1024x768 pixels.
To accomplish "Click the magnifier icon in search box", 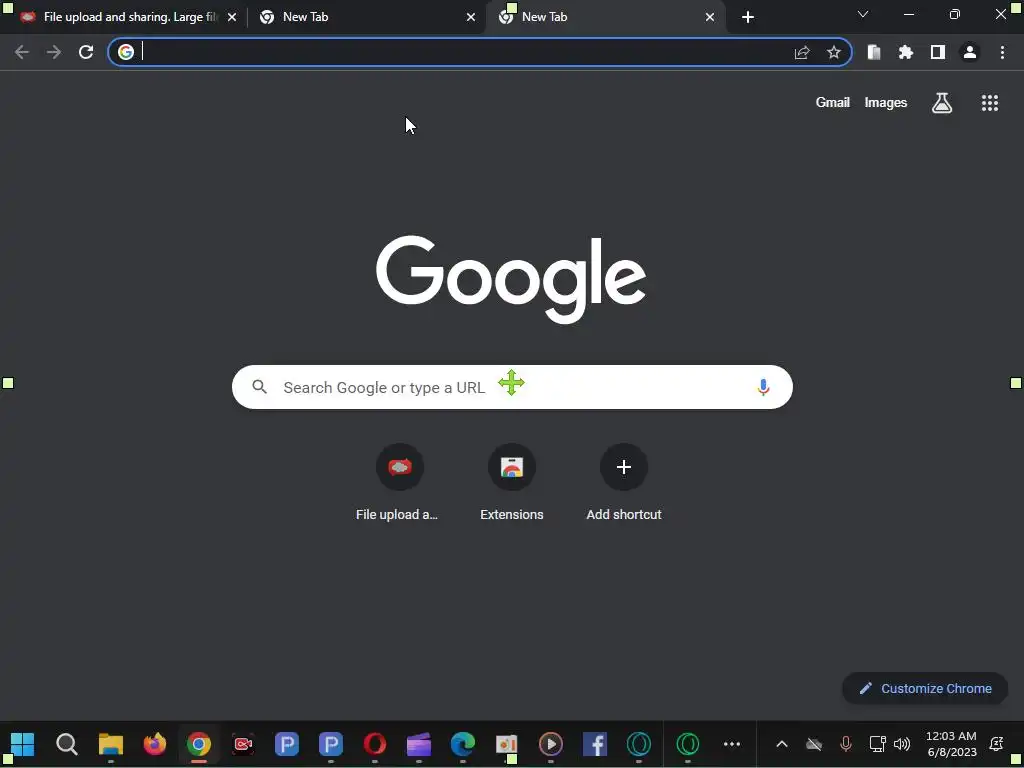I will pyautogui.click(x=260, y=387).
